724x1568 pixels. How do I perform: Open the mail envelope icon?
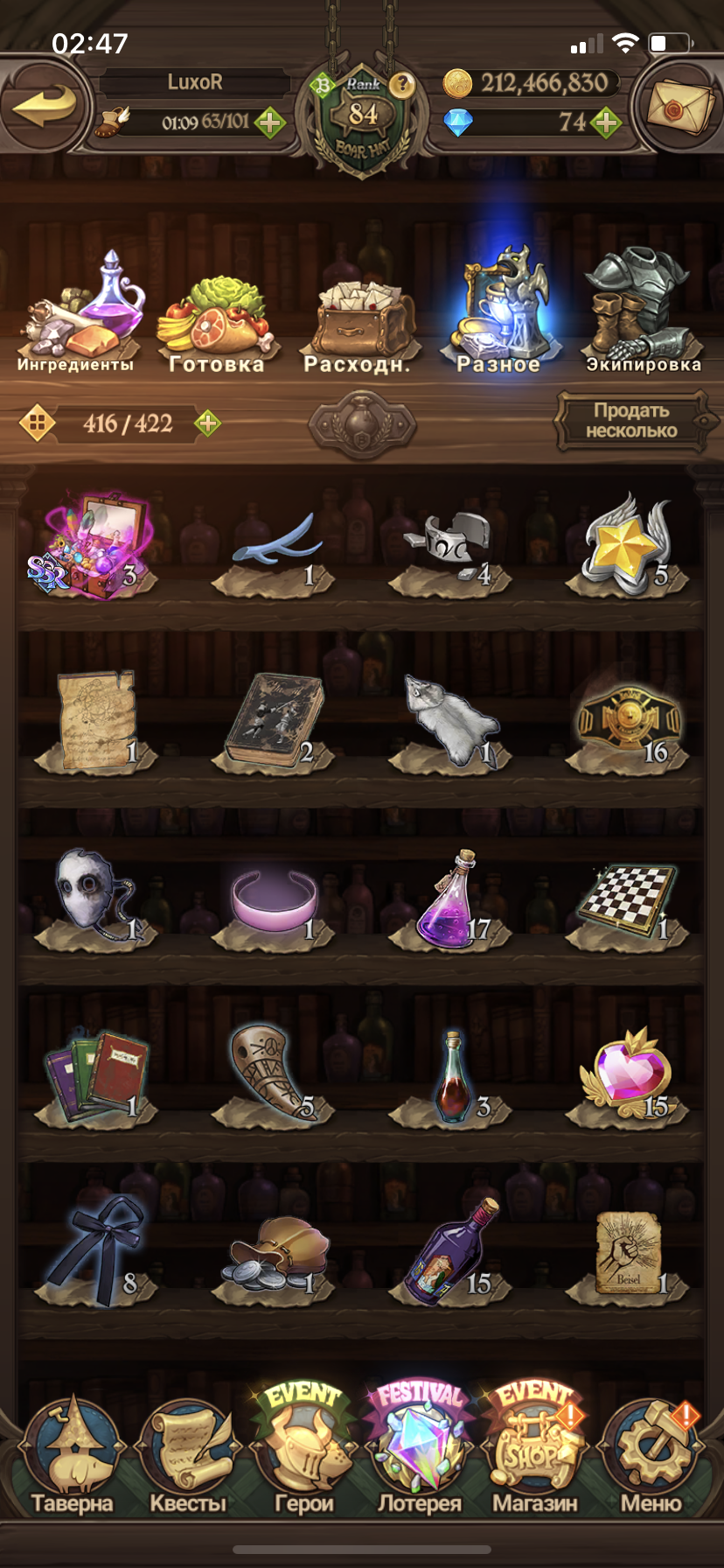(x=679, y=106)
